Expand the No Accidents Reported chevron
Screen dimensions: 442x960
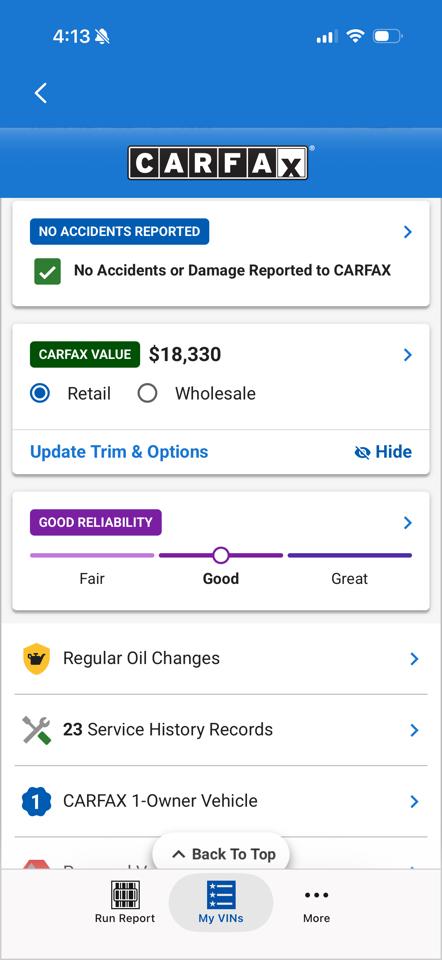click(x=408, y=232)
